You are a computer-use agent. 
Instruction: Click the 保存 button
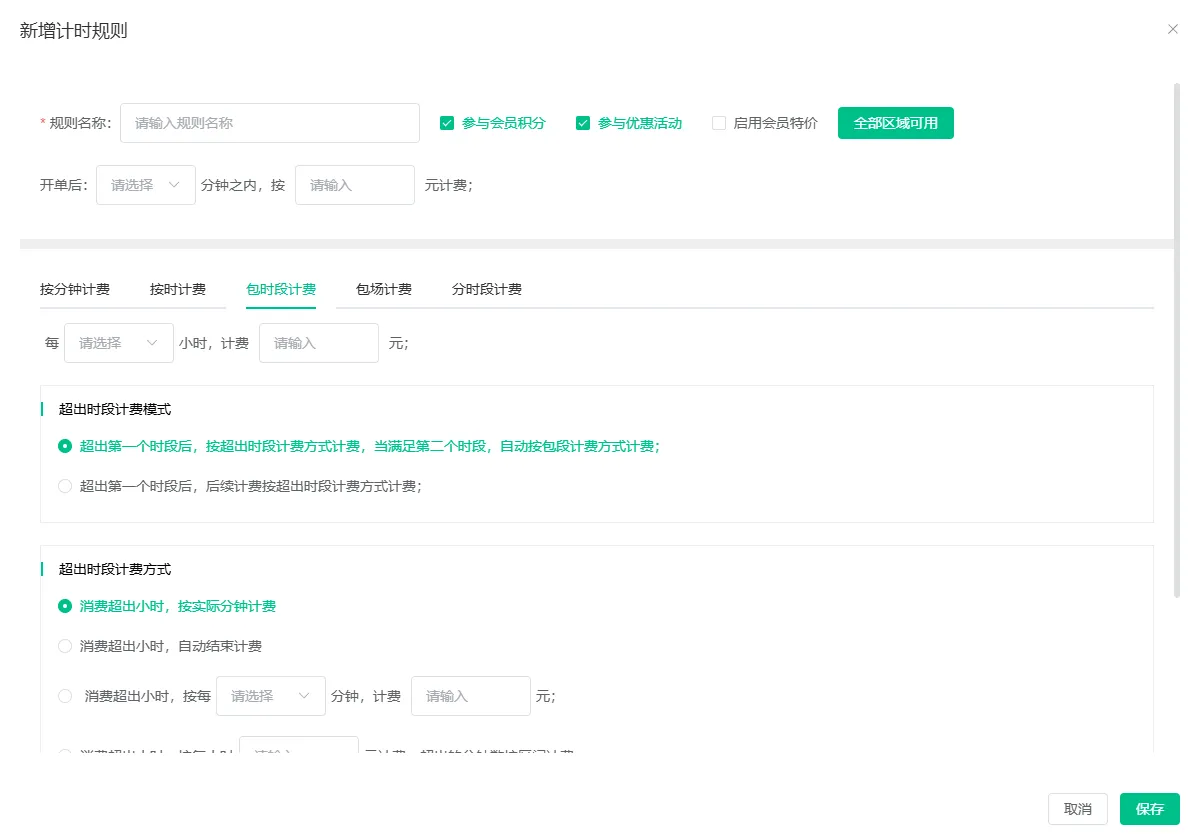tap(1149, 809)
